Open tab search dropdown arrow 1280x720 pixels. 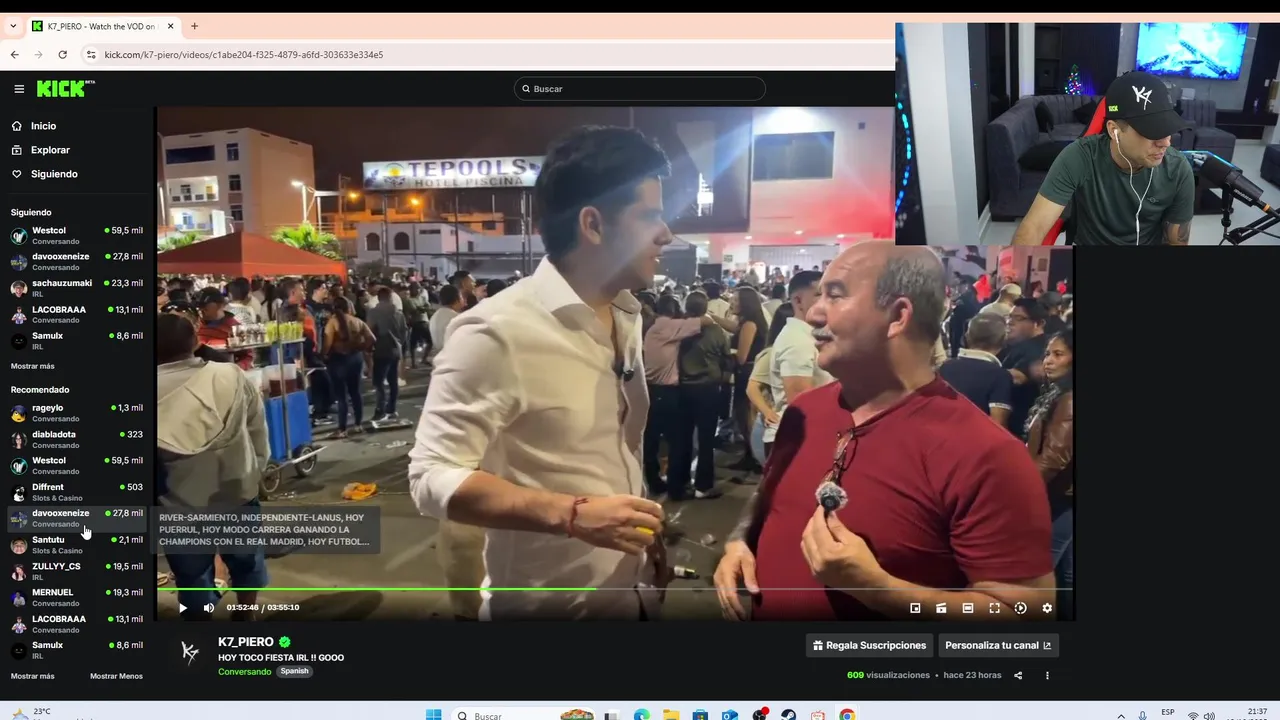[x=12, y=26]
